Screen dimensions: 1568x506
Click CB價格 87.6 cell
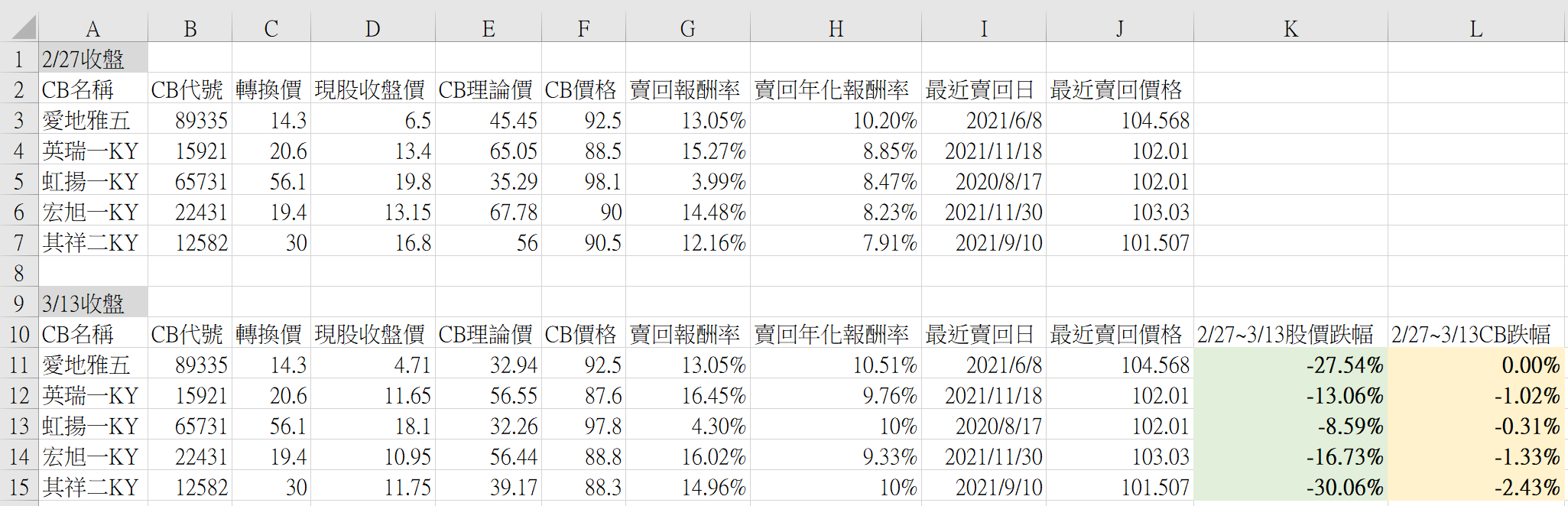coord(583,395)
